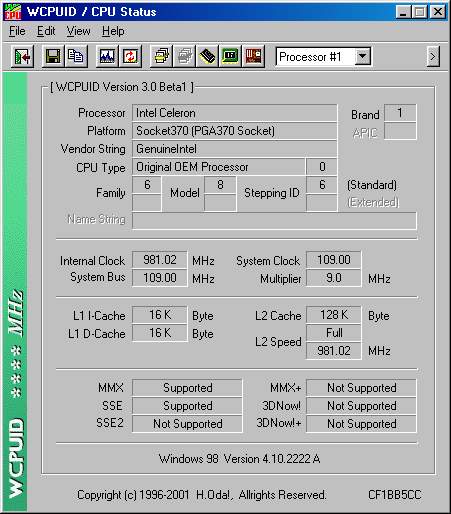Click the toolbar overflow chevron arrow

[433, 57]
